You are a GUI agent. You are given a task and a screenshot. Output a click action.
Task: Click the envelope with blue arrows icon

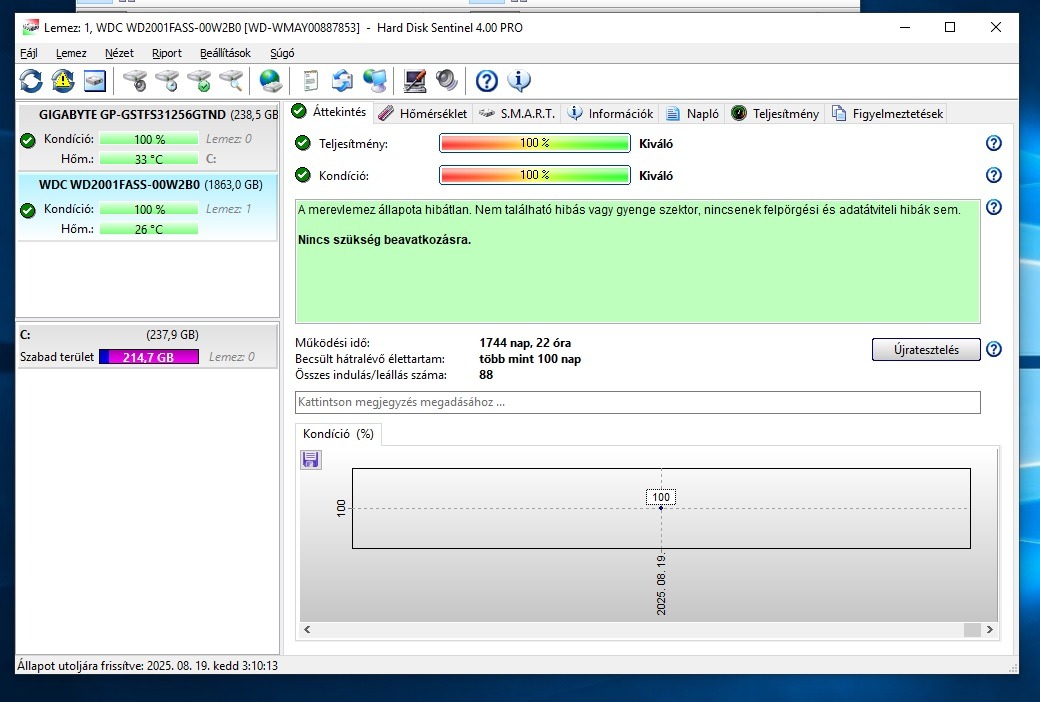tap(342, 81)
